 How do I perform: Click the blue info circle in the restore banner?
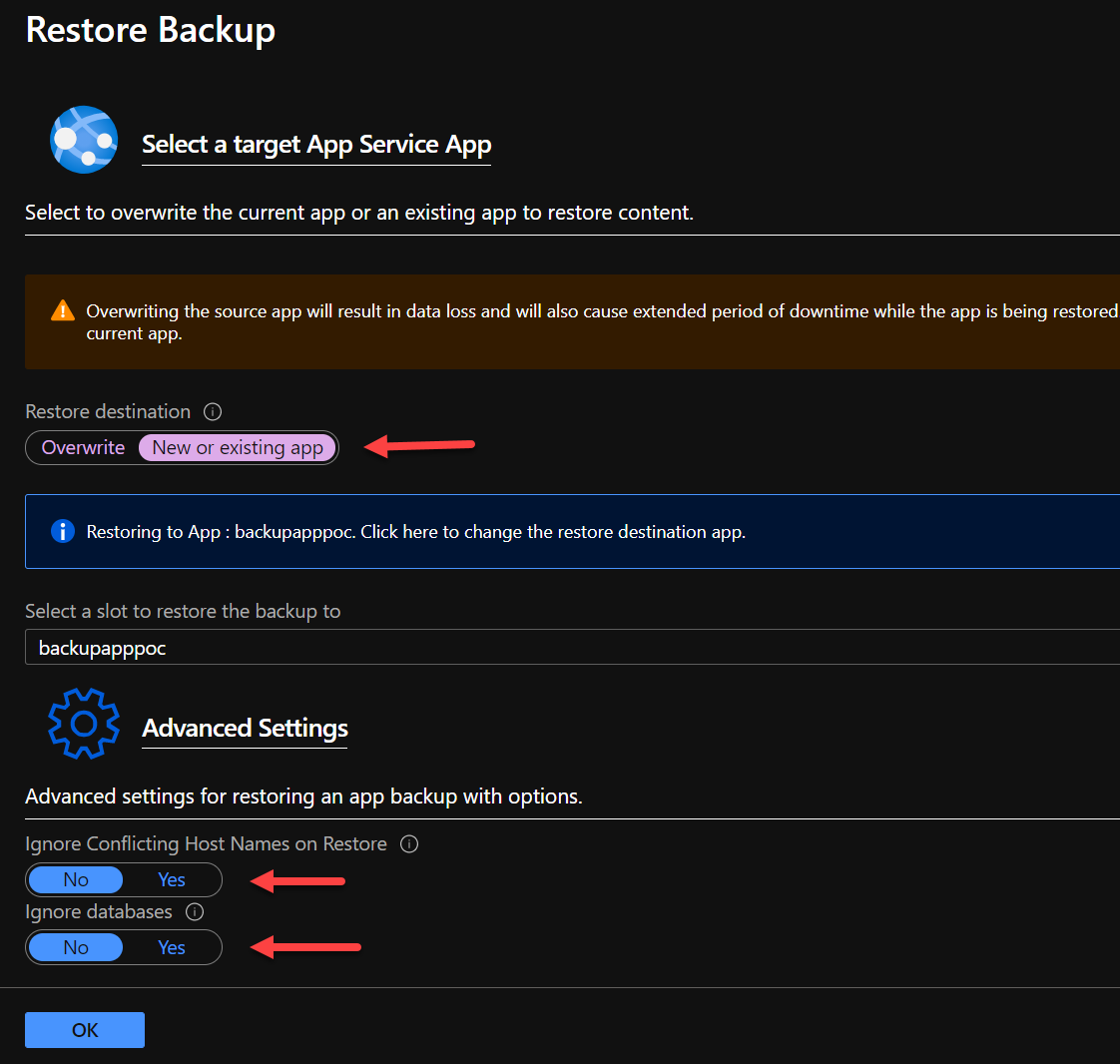point(63,531)
